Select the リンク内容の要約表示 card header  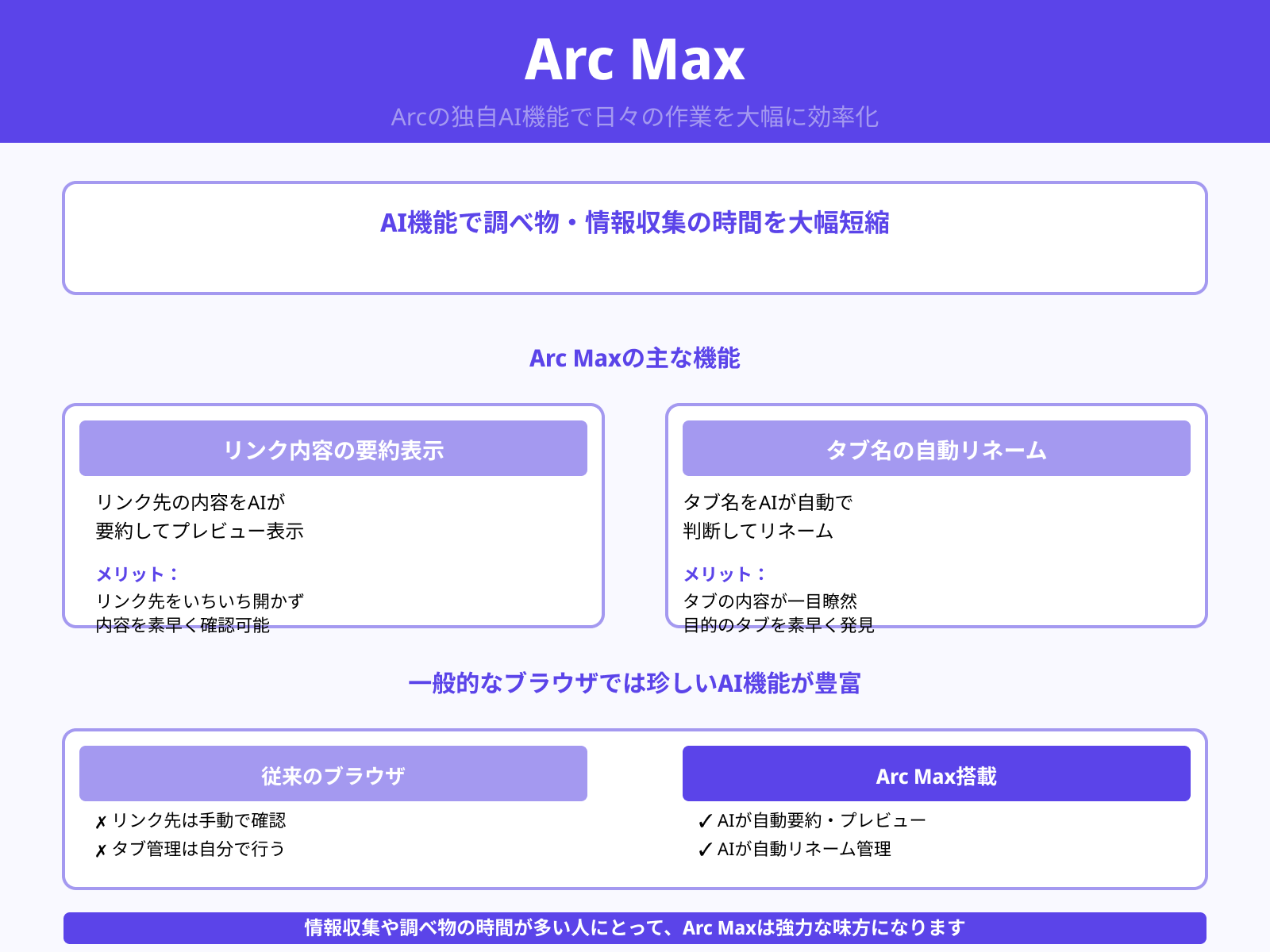(x=333, y=448)
